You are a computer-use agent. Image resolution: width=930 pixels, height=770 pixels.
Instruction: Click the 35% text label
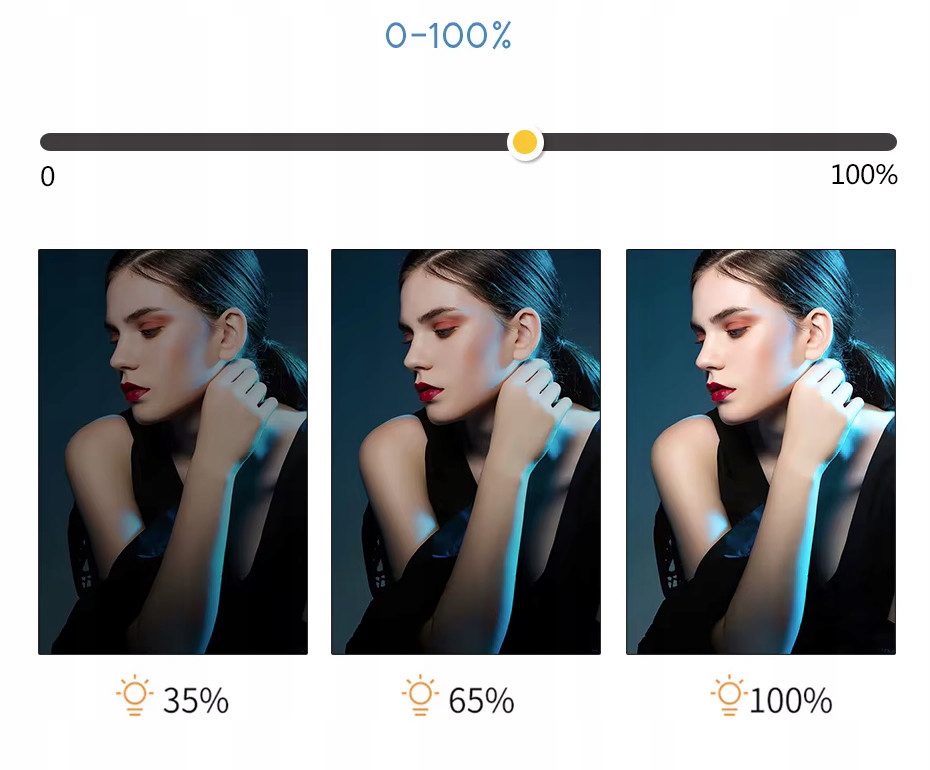(196, 701)
